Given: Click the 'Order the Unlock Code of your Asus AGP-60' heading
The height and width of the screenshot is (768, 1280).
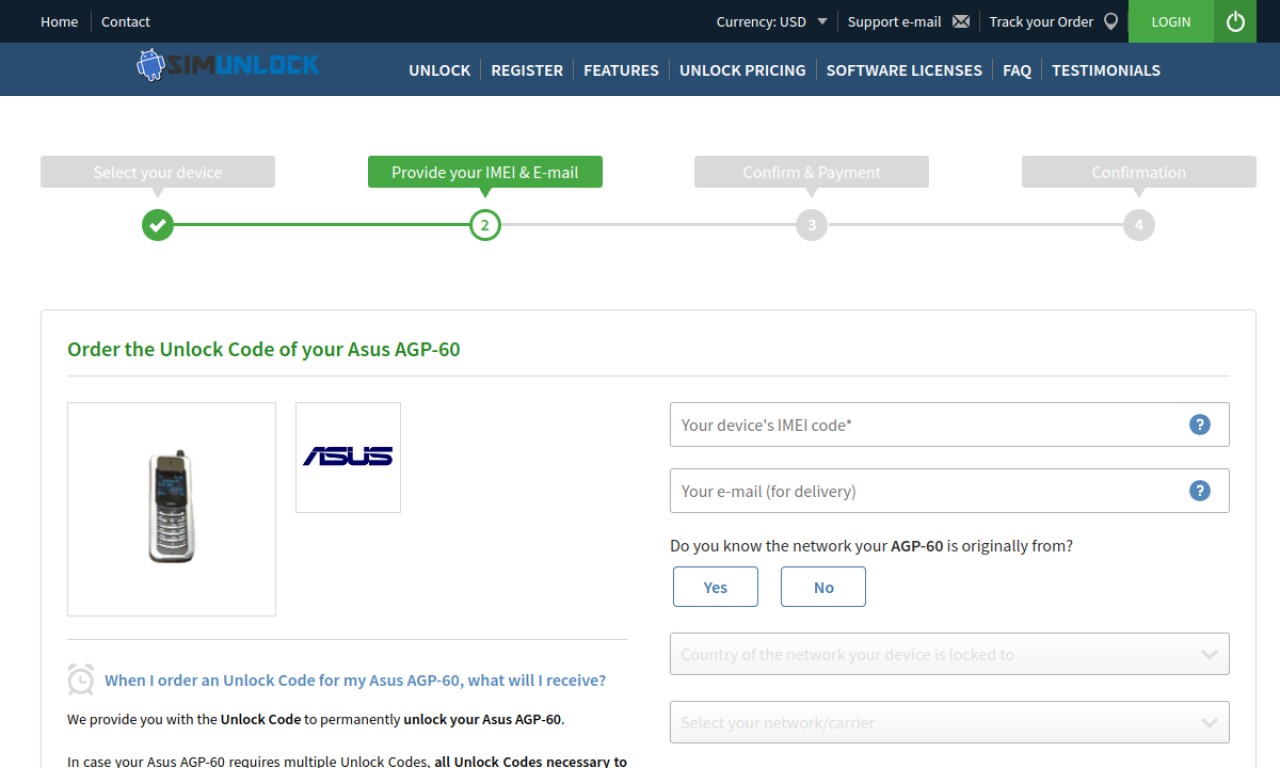Looking at the screenshot, I should pos(264,349).
